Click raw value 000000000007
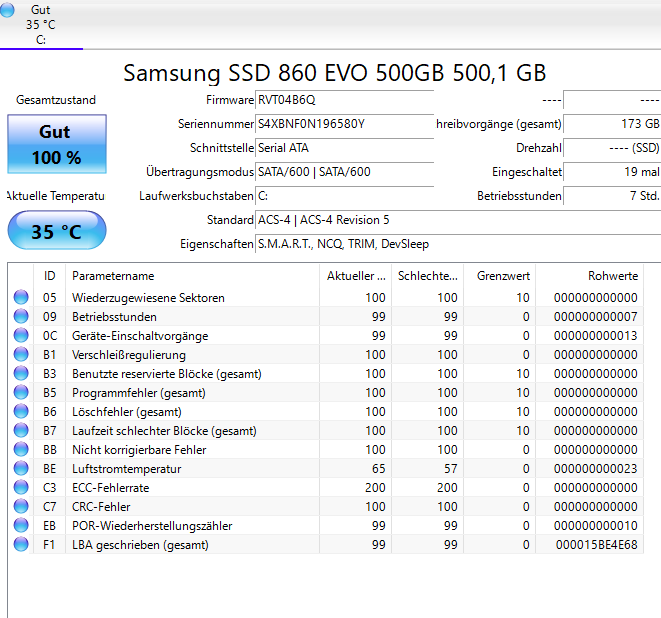661x618 pixels. pos(596,317)
